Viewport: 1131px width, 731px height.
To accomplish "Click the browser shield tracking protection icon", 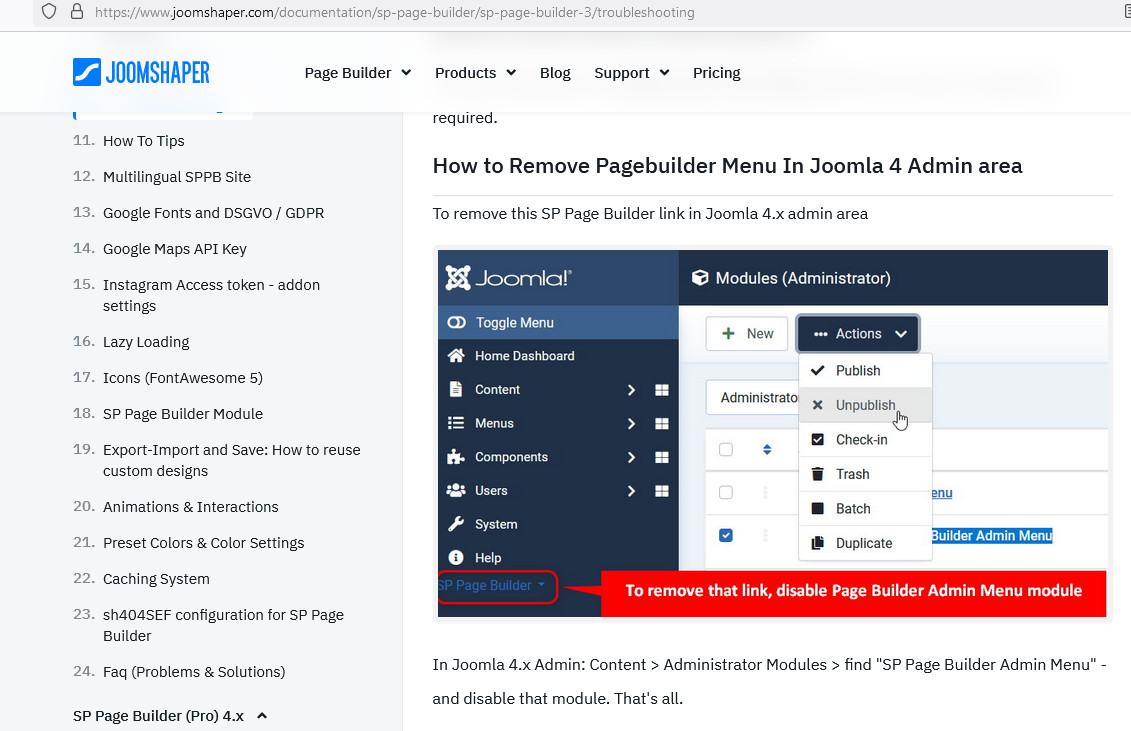I will tap(49, 12).
